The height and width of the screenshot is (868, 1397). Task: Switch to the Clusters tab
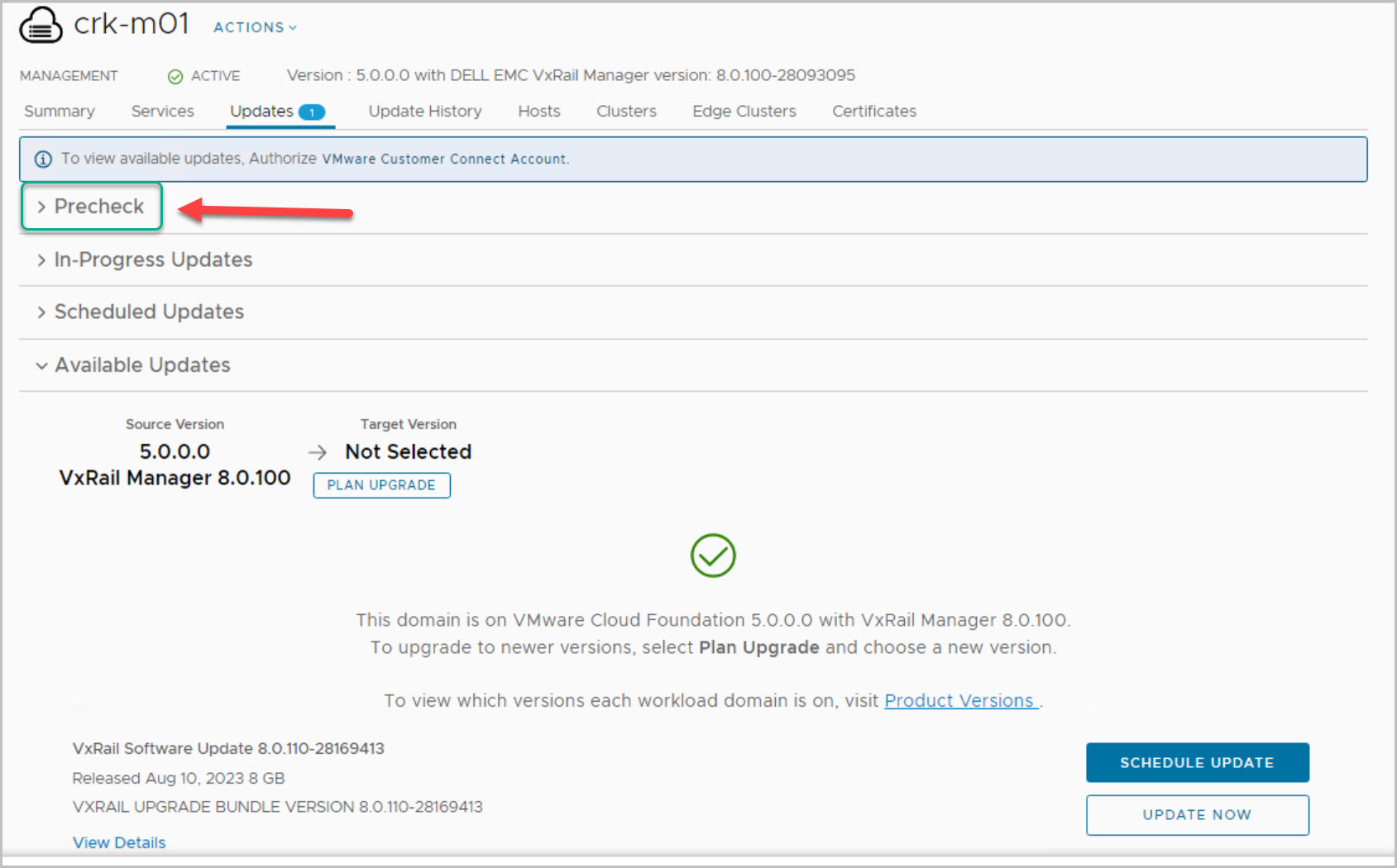(x=627, y=111)
